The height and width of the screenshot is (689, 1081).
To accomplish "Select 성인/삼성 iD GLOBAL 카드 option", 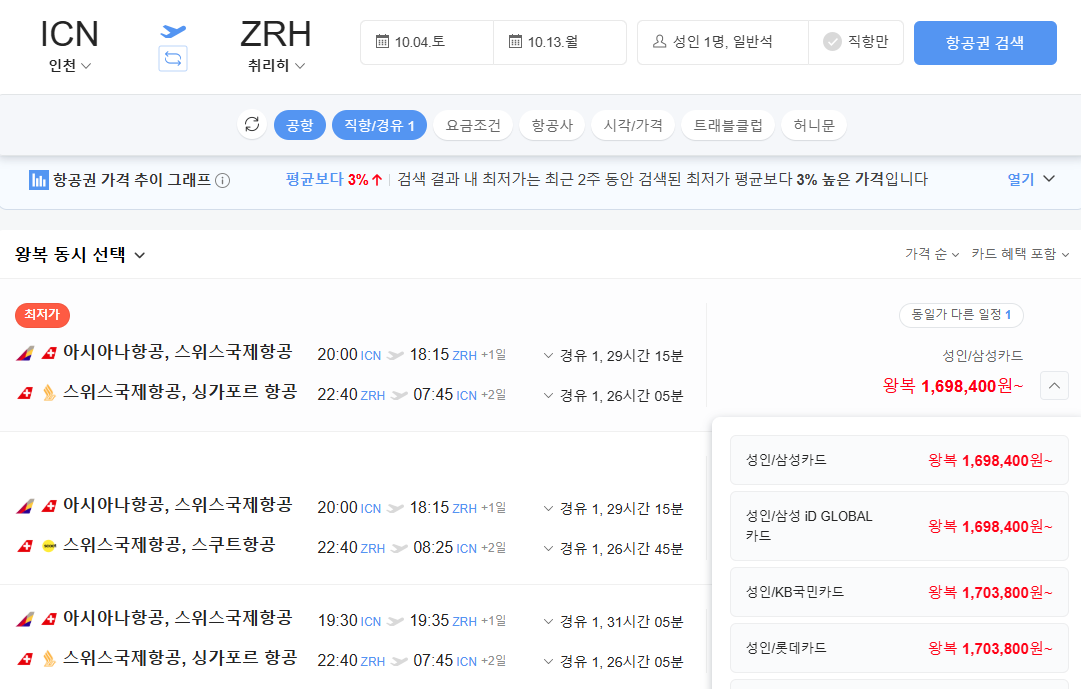I will coord(899,526).
